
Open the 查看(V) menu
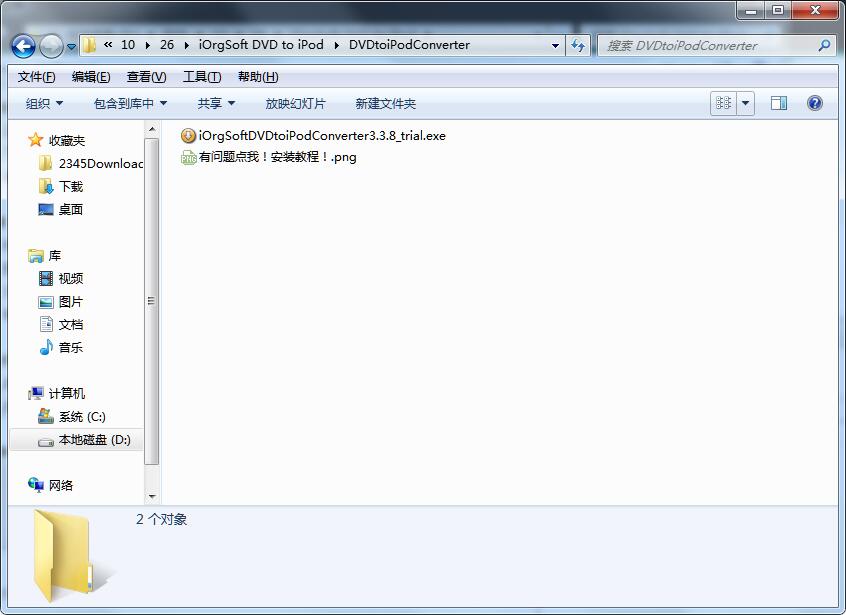(146, 77)
